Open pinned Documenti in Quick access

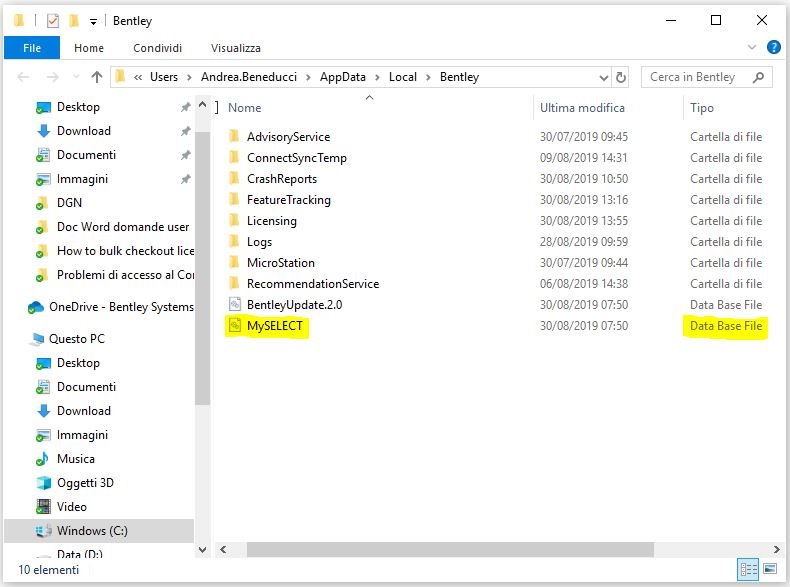(86, 155)
